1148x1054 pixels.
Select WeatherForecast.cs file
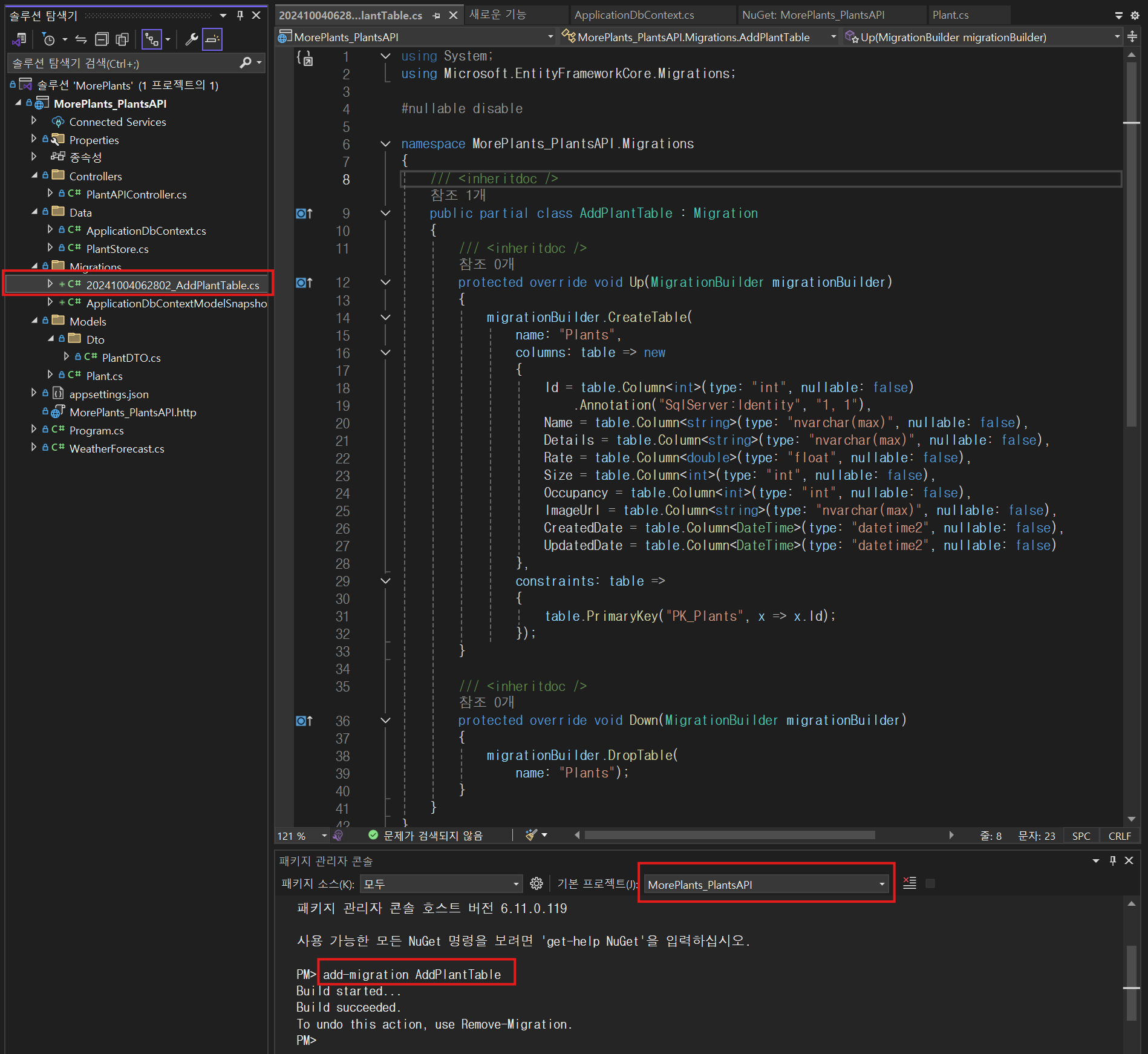tap(117, 448)
